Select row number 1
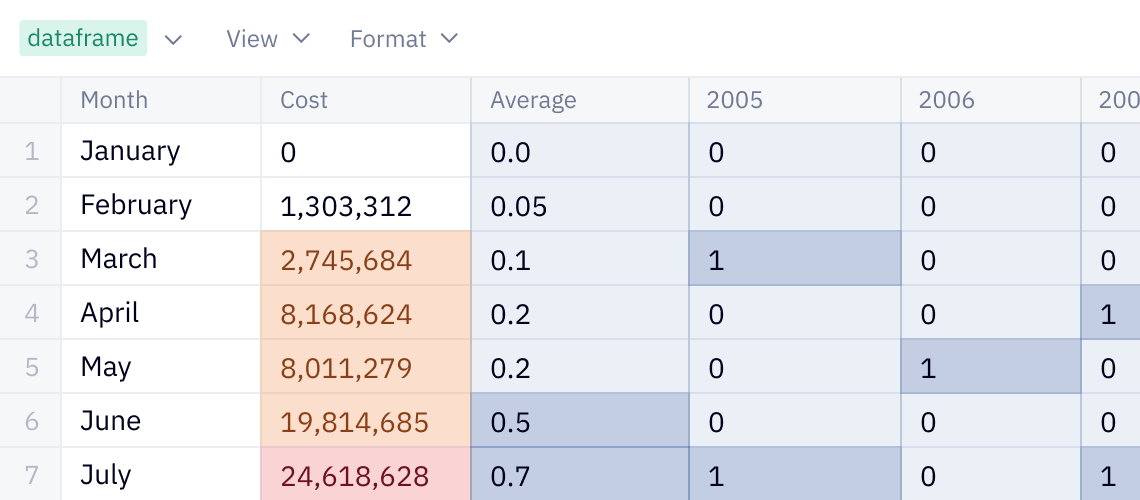The height and width of the screenshot is (500, 1140). click(31, 152)
